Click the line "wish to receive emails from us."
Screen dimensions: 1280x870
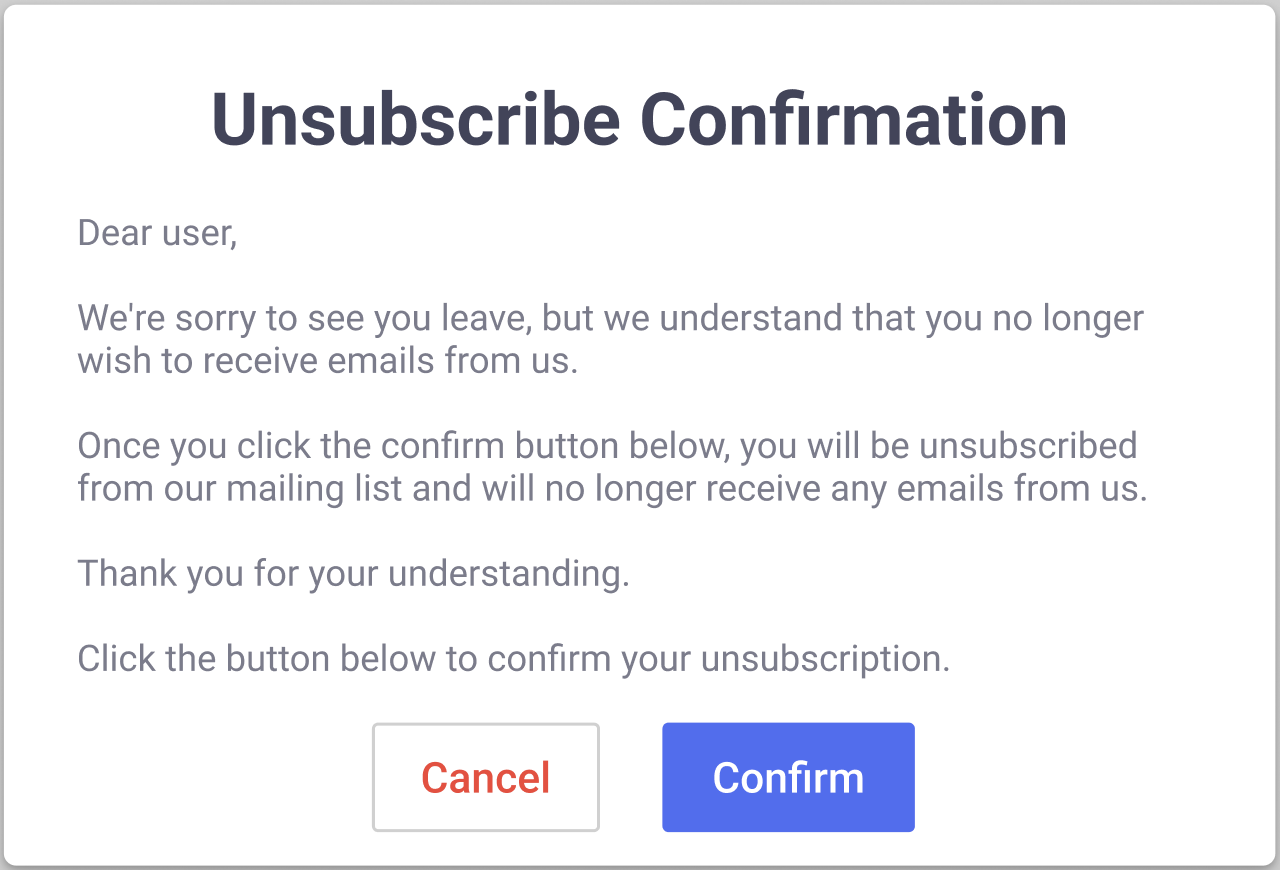328,360
